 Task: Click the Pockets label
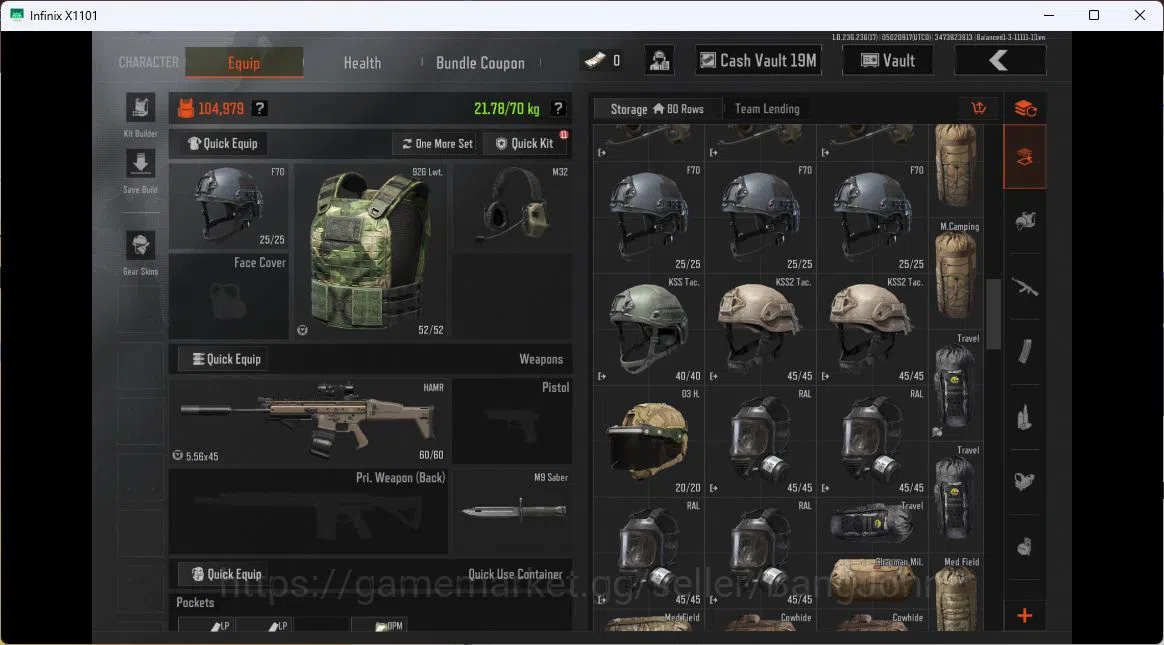(x=195, y=602)
